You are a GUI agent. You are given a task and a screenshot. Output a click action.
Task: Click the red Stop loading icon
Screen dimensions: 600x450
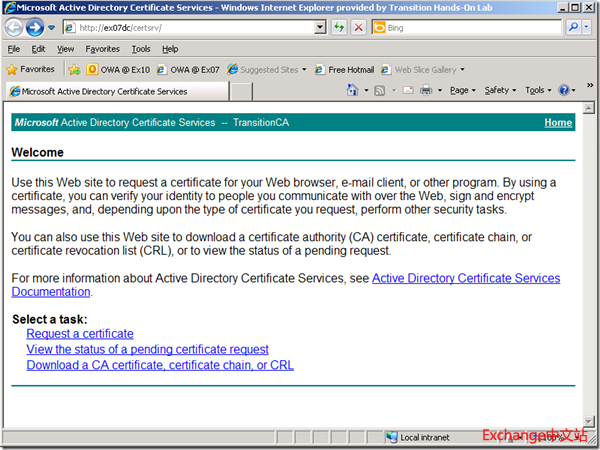click(x=358, y=27)
